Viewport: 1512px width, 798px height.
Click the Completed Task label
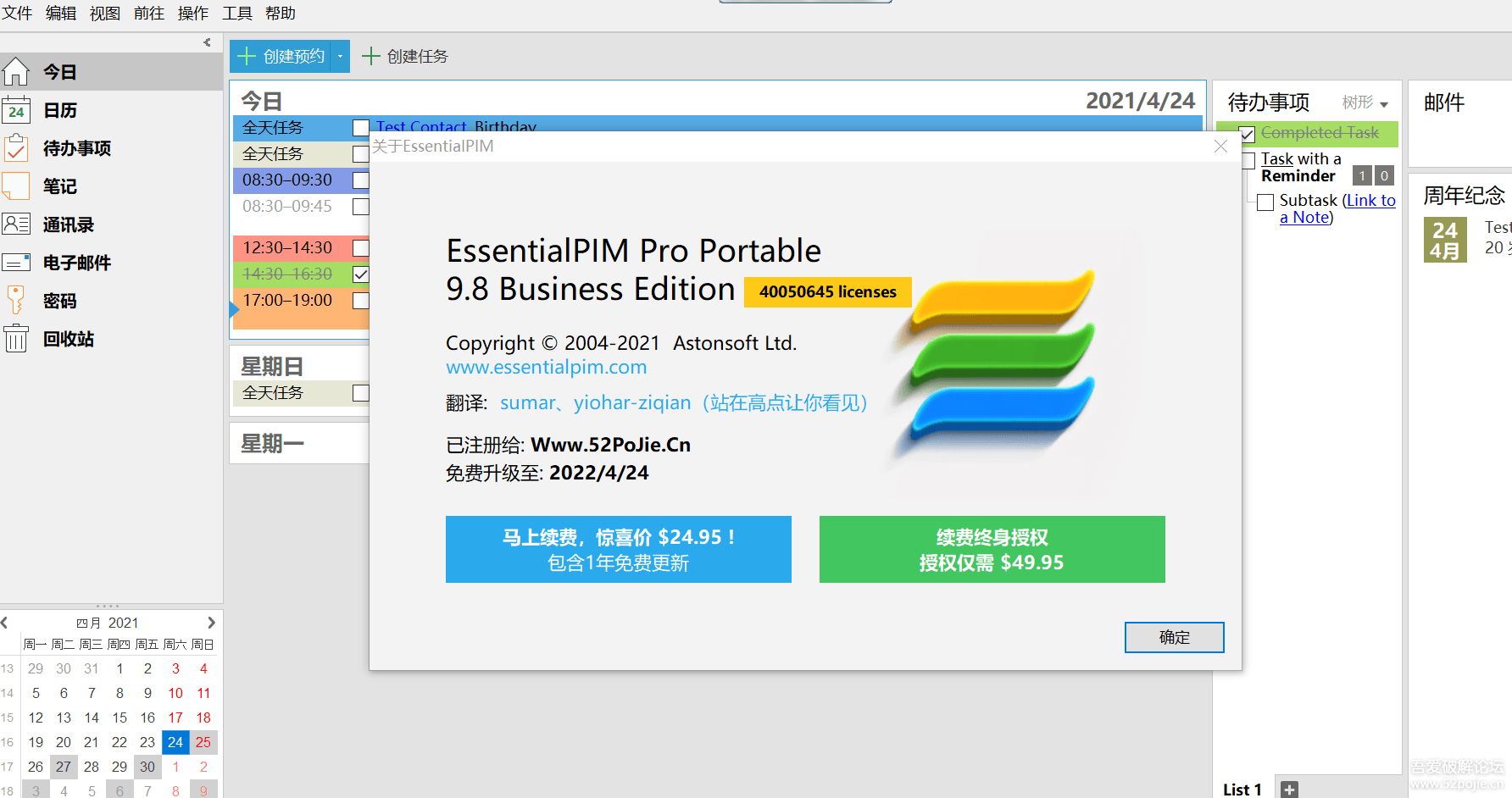click(1320, 133)
